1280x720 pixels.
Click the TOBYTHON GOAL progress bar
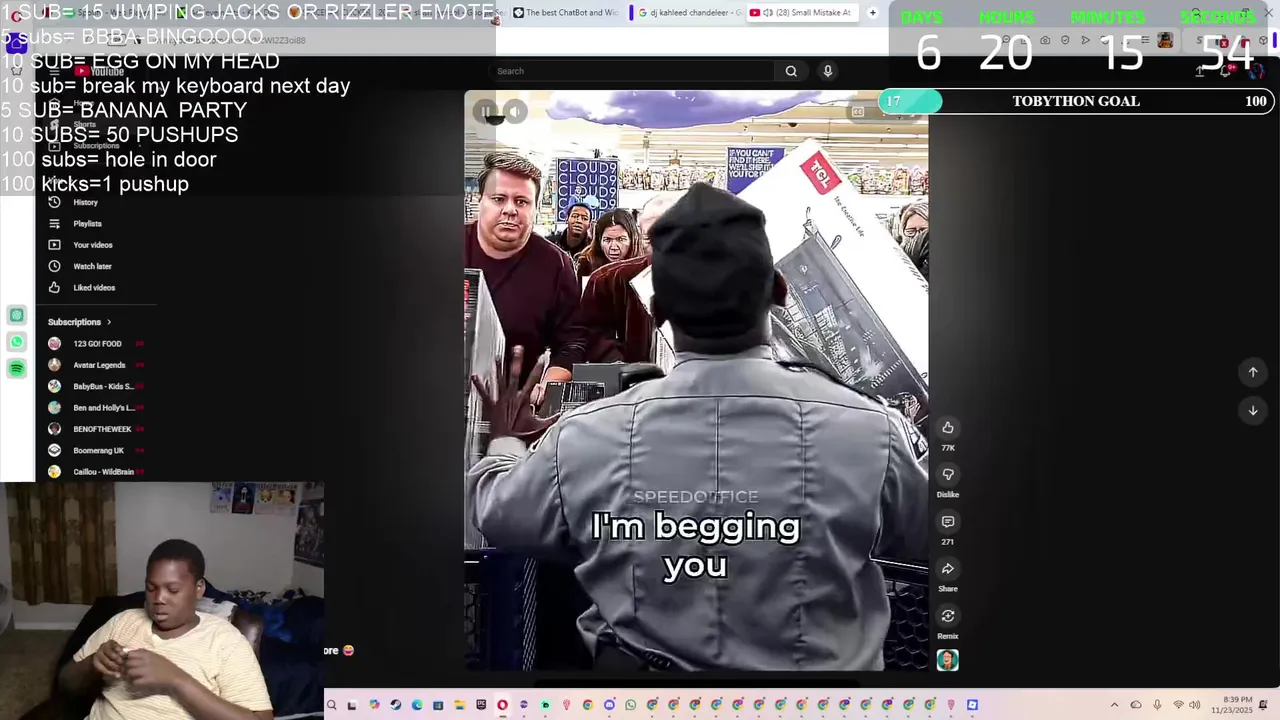[1075, 101]
